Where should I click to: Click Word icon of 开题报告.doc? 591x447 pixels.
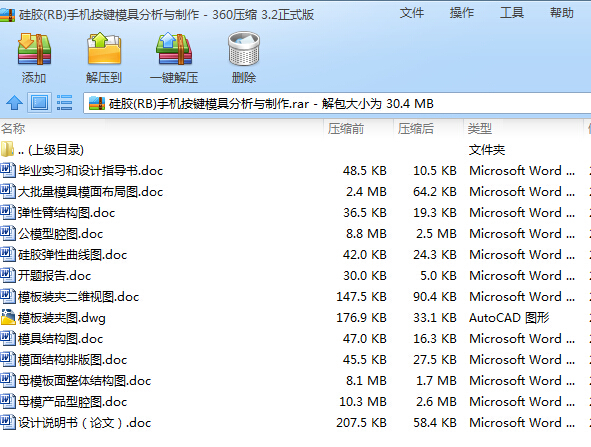[8, 275]
